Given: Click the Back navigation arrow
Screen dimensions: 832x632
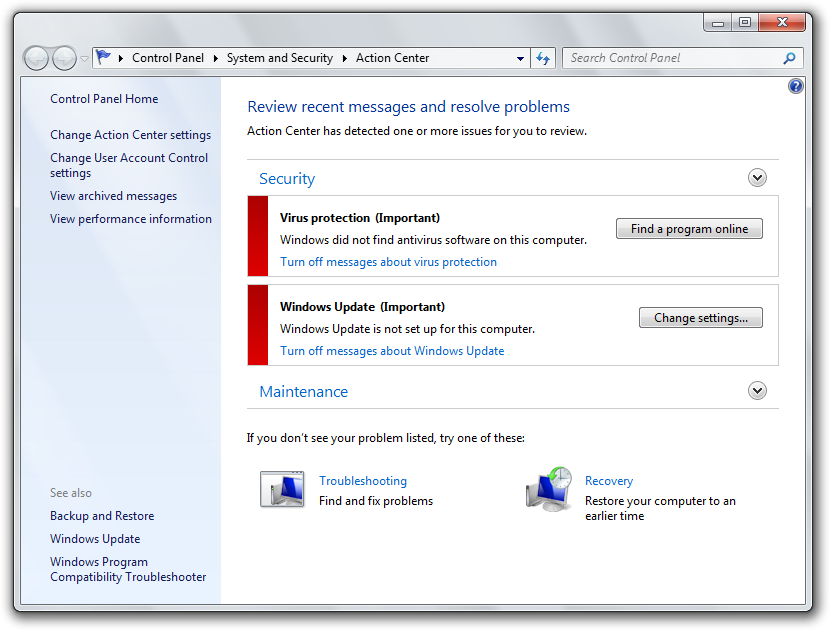Looking at the screenshot, I should pos(37,58).
